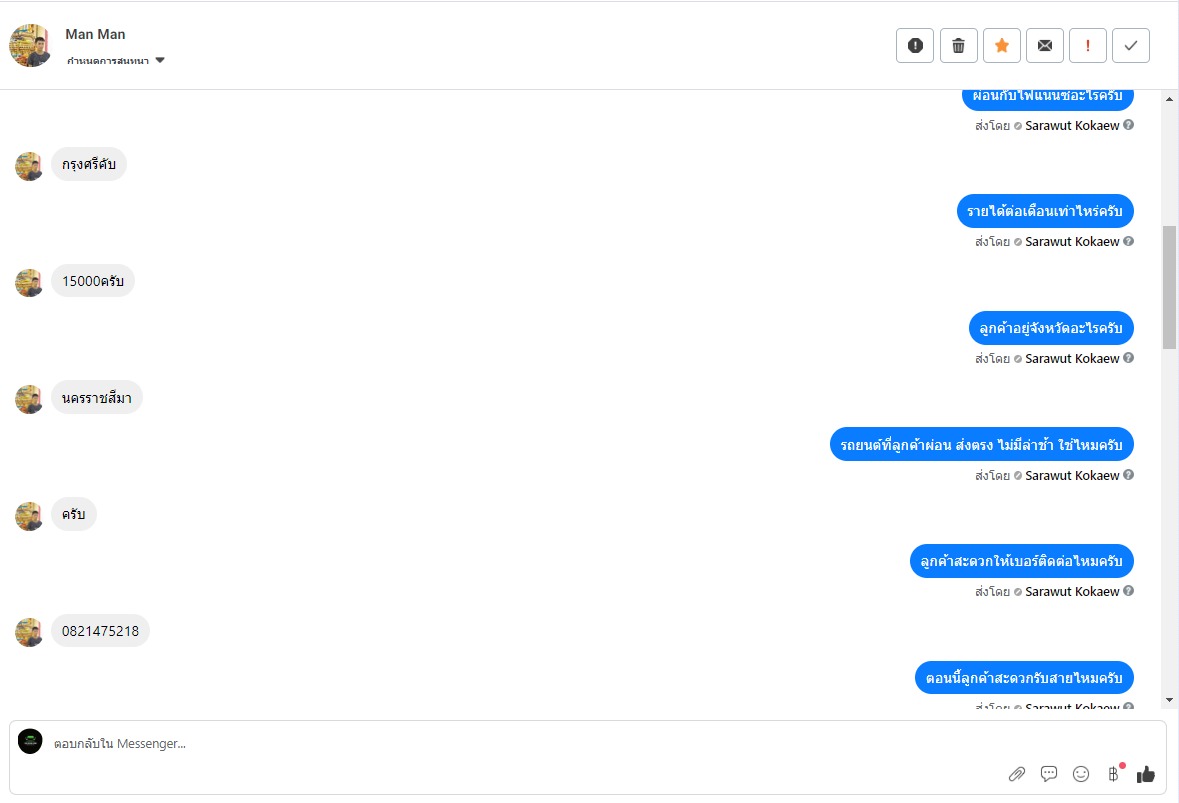Mark conversation unread with envelope icon

(1045, 45)
